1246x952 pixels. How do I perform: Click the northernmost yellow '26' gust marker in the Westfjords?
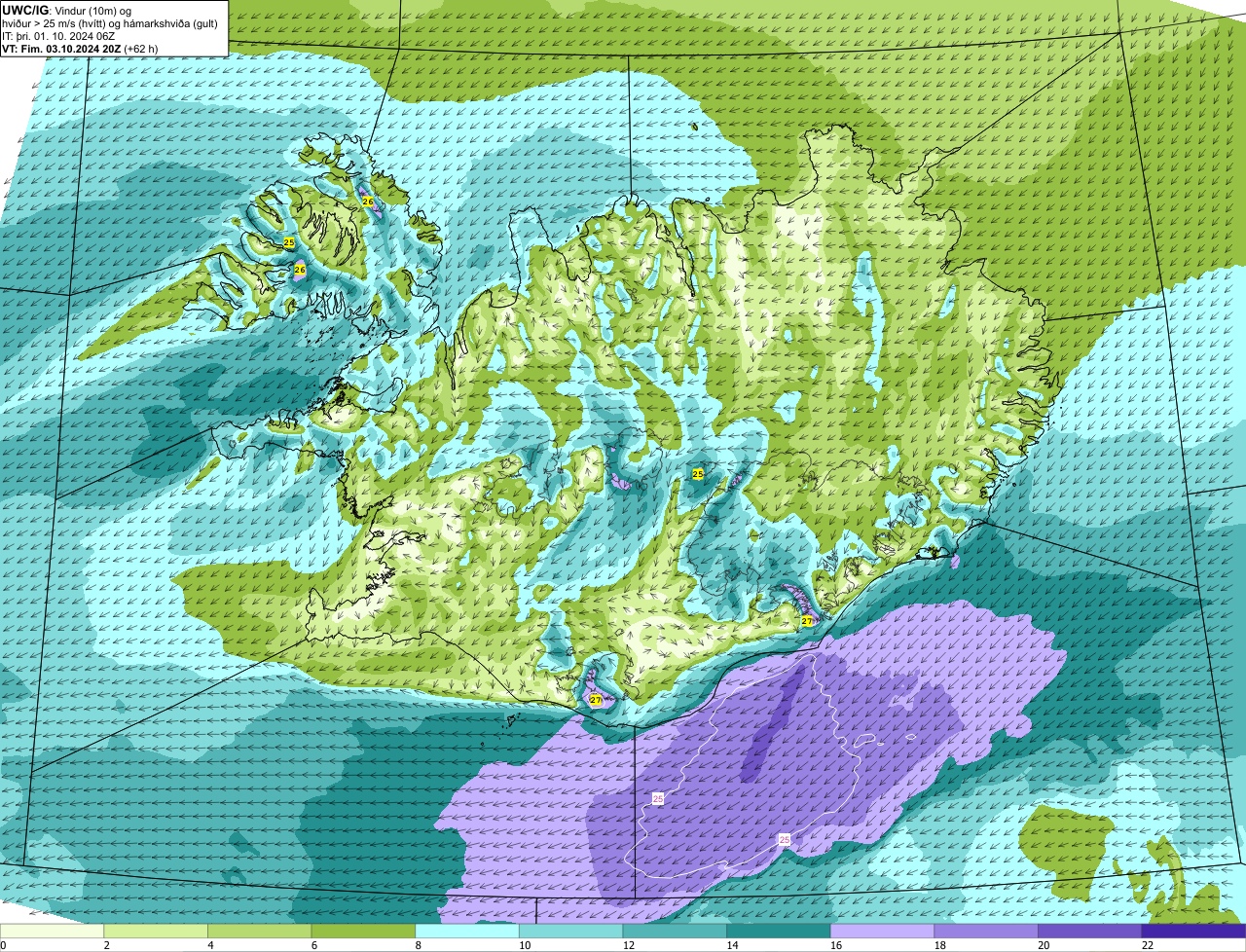[x=368, y=201]
